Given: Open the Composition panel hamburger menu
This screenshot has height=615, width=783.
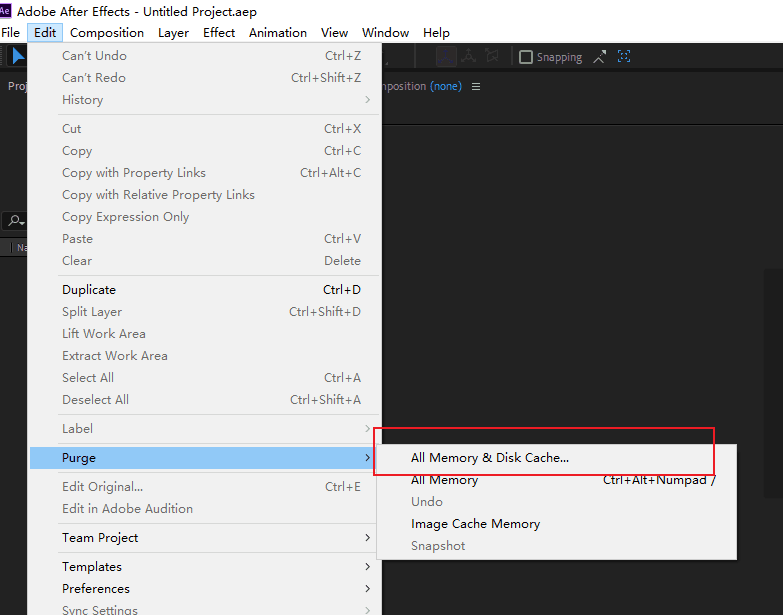Looking at the screenshot, I should [476, 86].
